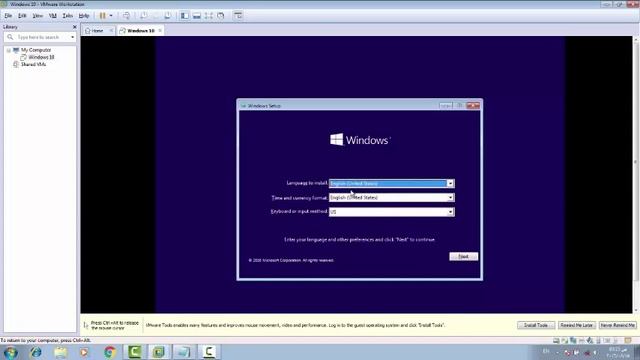Screen dimensions: 640x360
Task: Open the snapshot manager toolbar icon
Action: pyautogui.click(x=168, y=16)
